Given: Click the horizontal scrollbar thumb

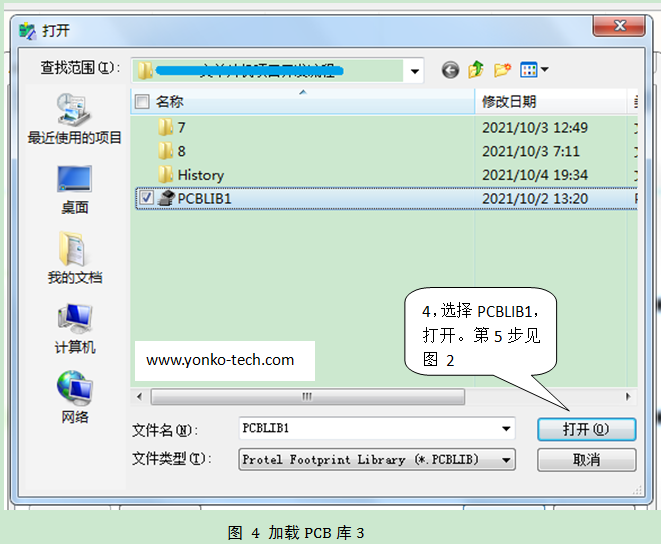Looking at the screenshot, I should [x=308, y=396].
